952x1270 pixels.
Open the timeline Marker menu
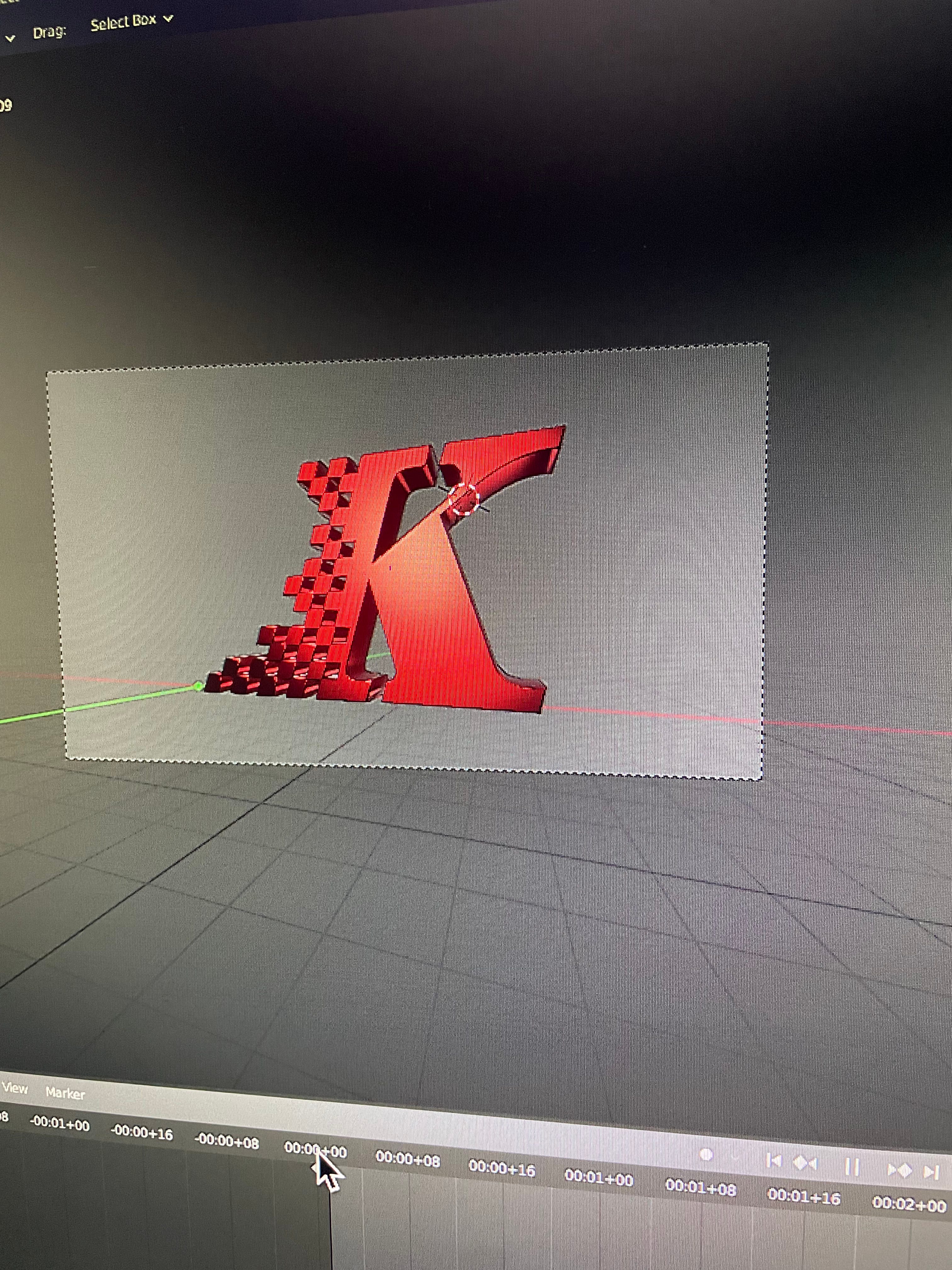(65, 1093)
